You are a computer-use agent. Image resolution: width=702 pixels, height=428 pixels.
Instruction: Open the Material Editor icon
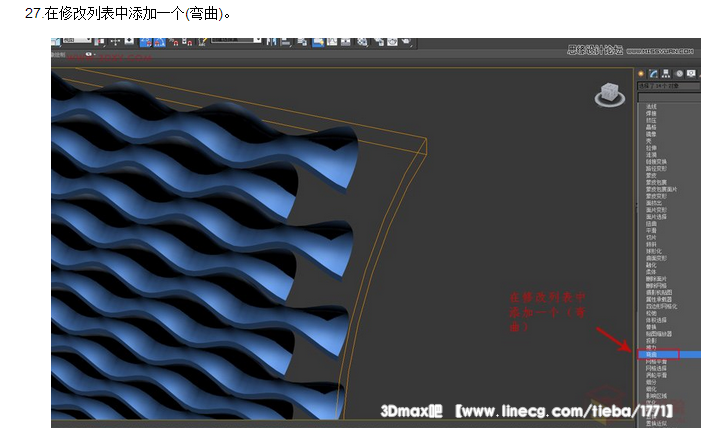[x=362, y=42]
